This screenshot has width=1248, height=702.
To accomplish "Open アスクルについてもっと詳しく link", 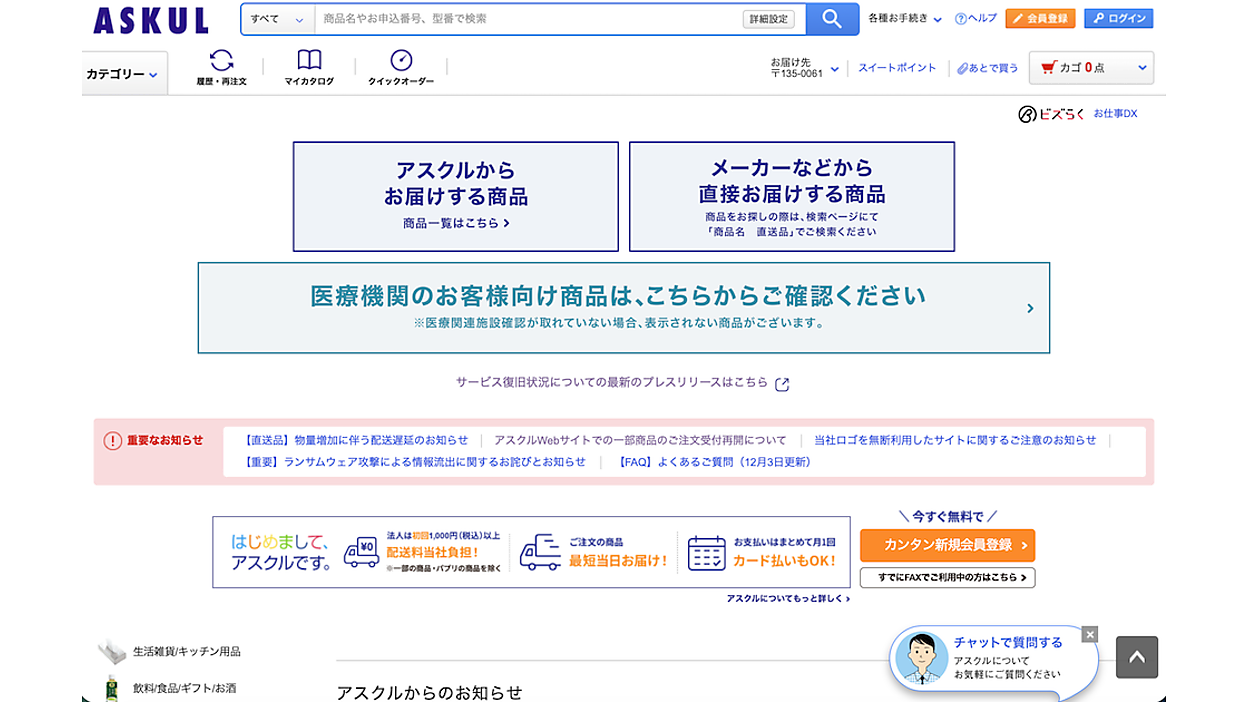I will 788,599.
